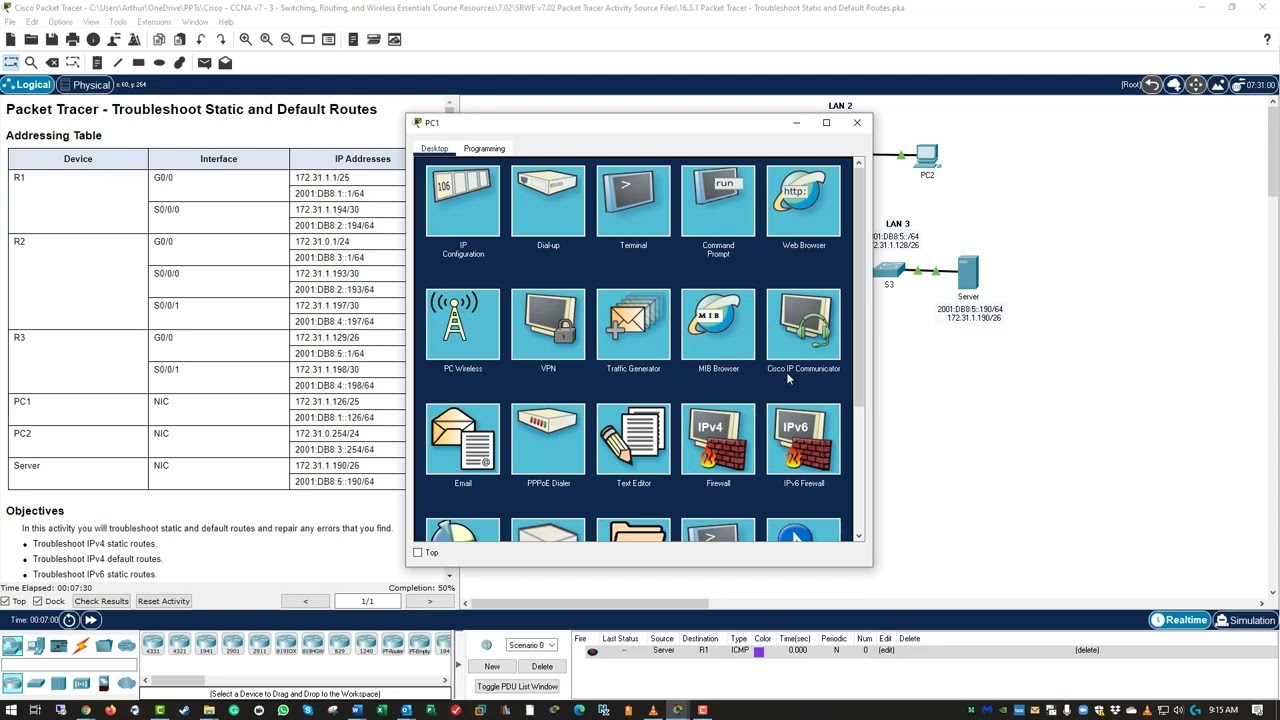Open the File menu
1280x720 pixels.
(x=10, y=22)
